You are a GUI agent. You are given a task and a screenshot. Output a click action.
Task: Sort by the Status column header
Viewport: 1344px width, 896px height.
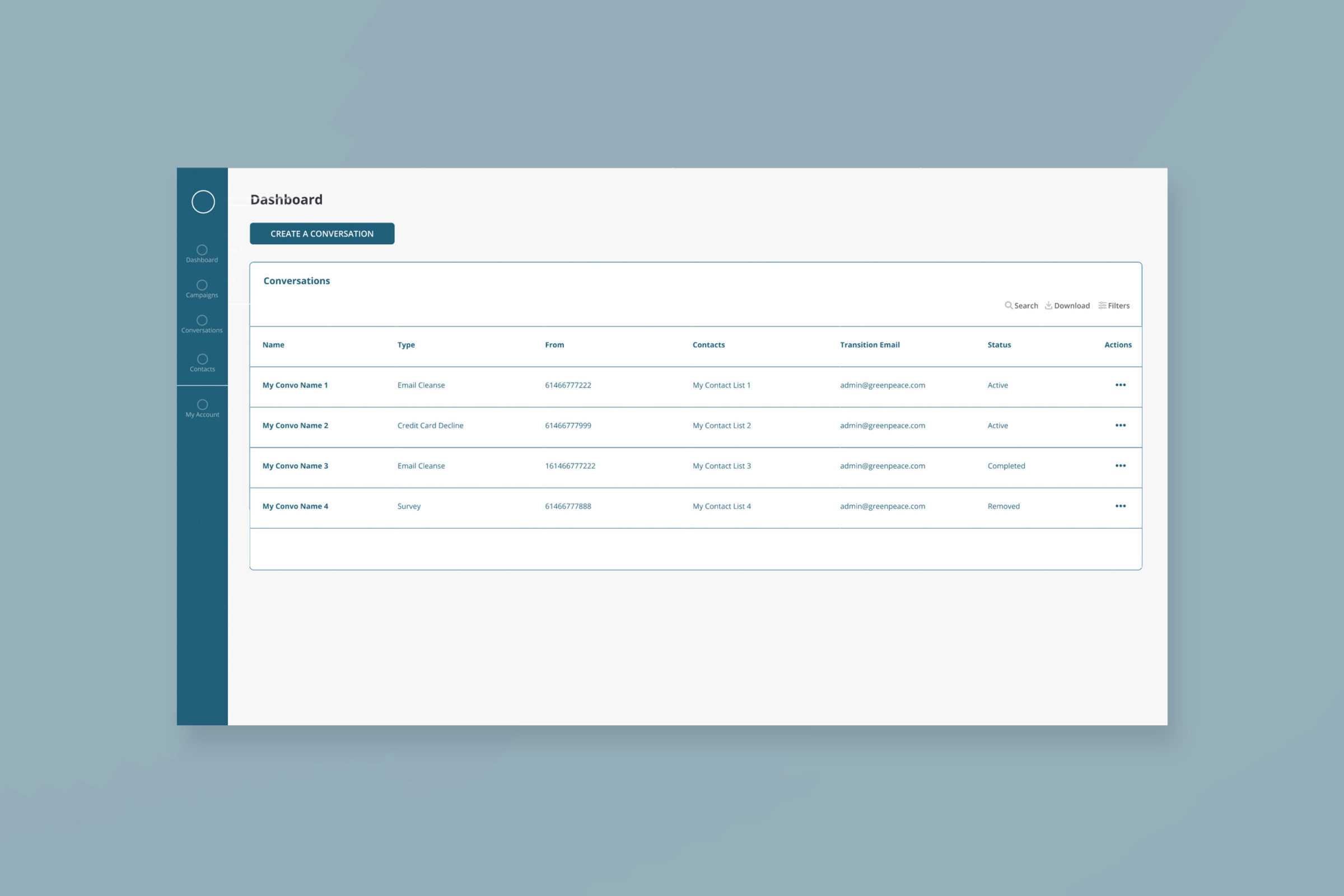coord(999,344)
